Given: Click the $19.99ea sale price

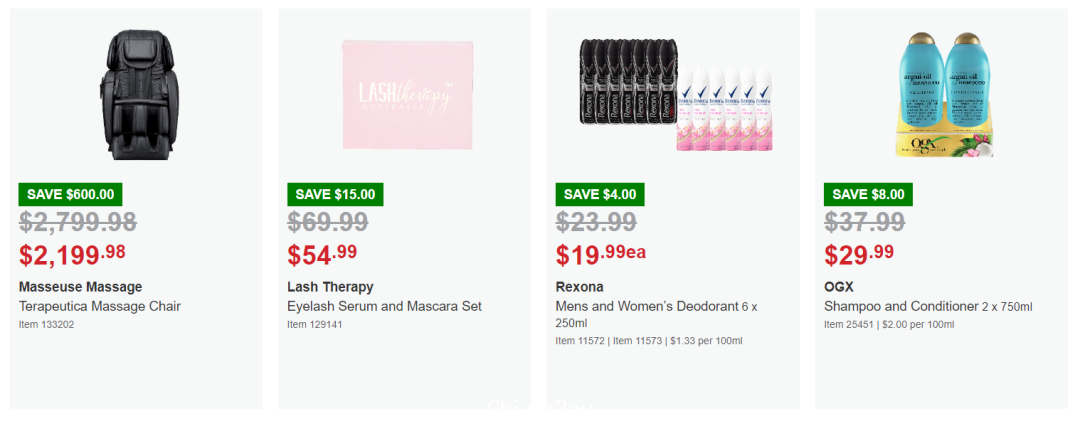Looking at the screenshot, I should point(601,255).
